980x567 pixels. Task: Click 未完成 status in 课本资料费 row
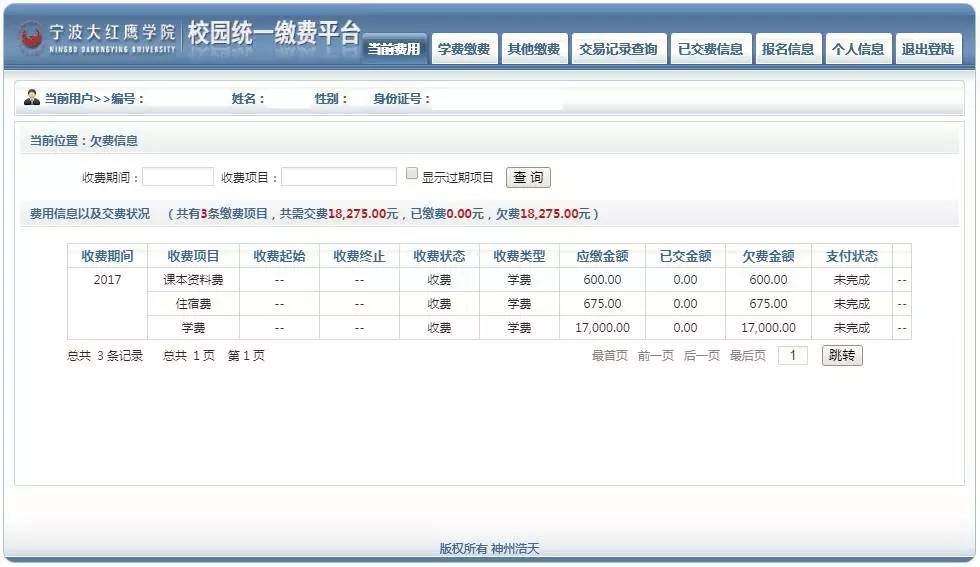[x=852, y=280]
